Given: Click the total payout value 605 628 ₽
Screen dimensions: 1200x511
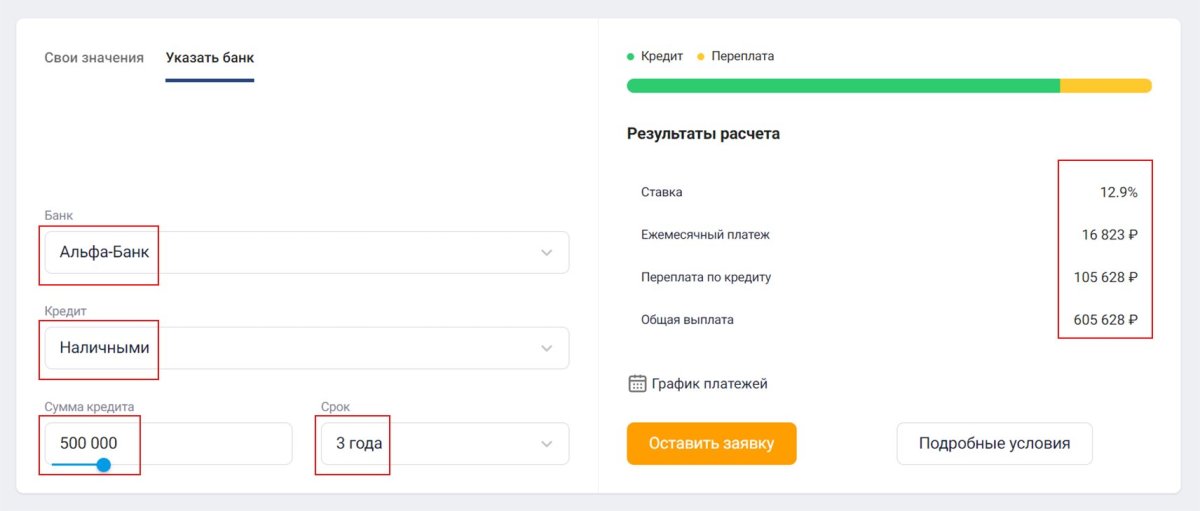Looking at the screenshot, I should [1105, 321].
